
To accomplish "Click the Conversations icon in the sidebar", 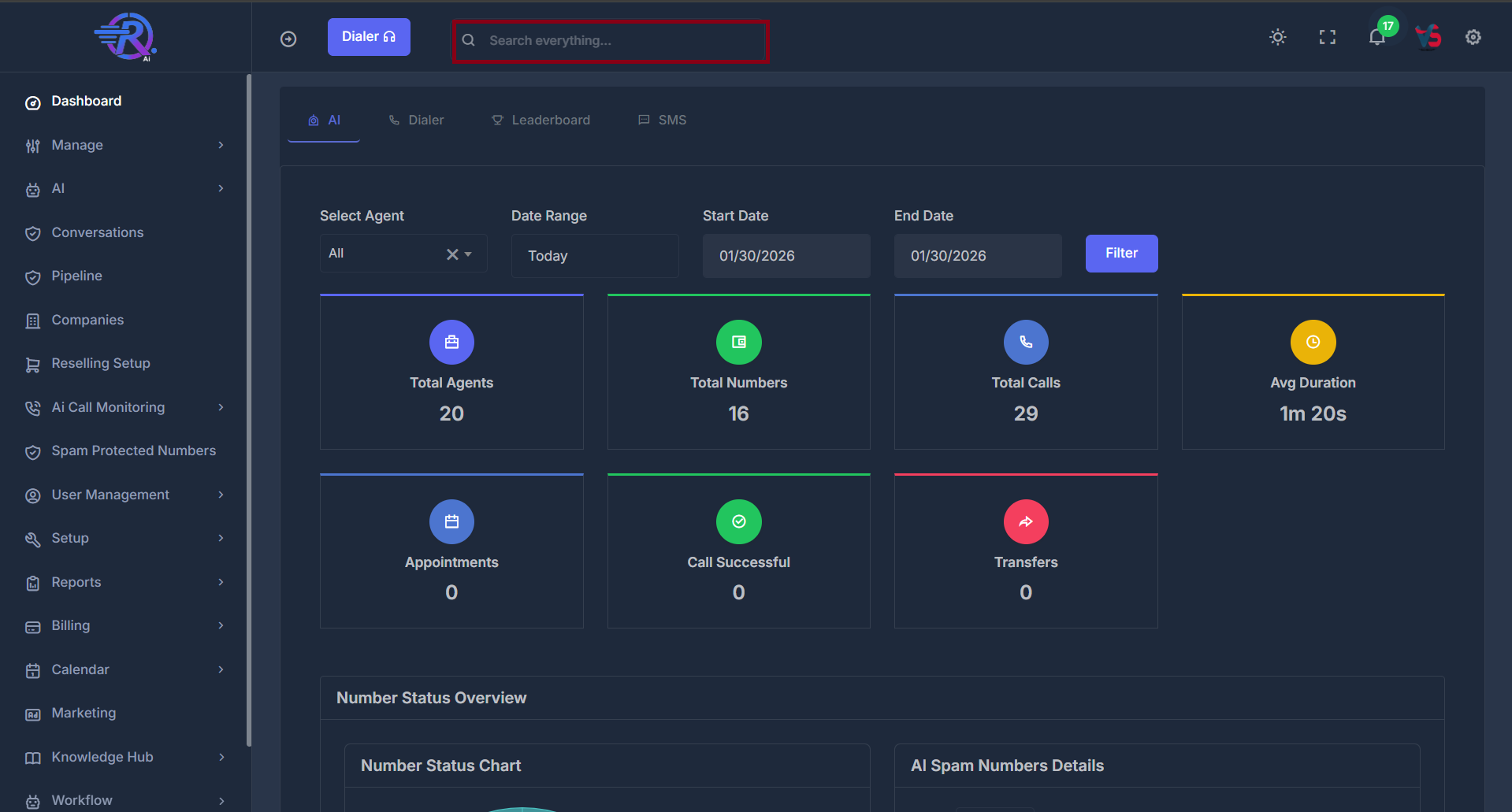I will tap(32, 233).
